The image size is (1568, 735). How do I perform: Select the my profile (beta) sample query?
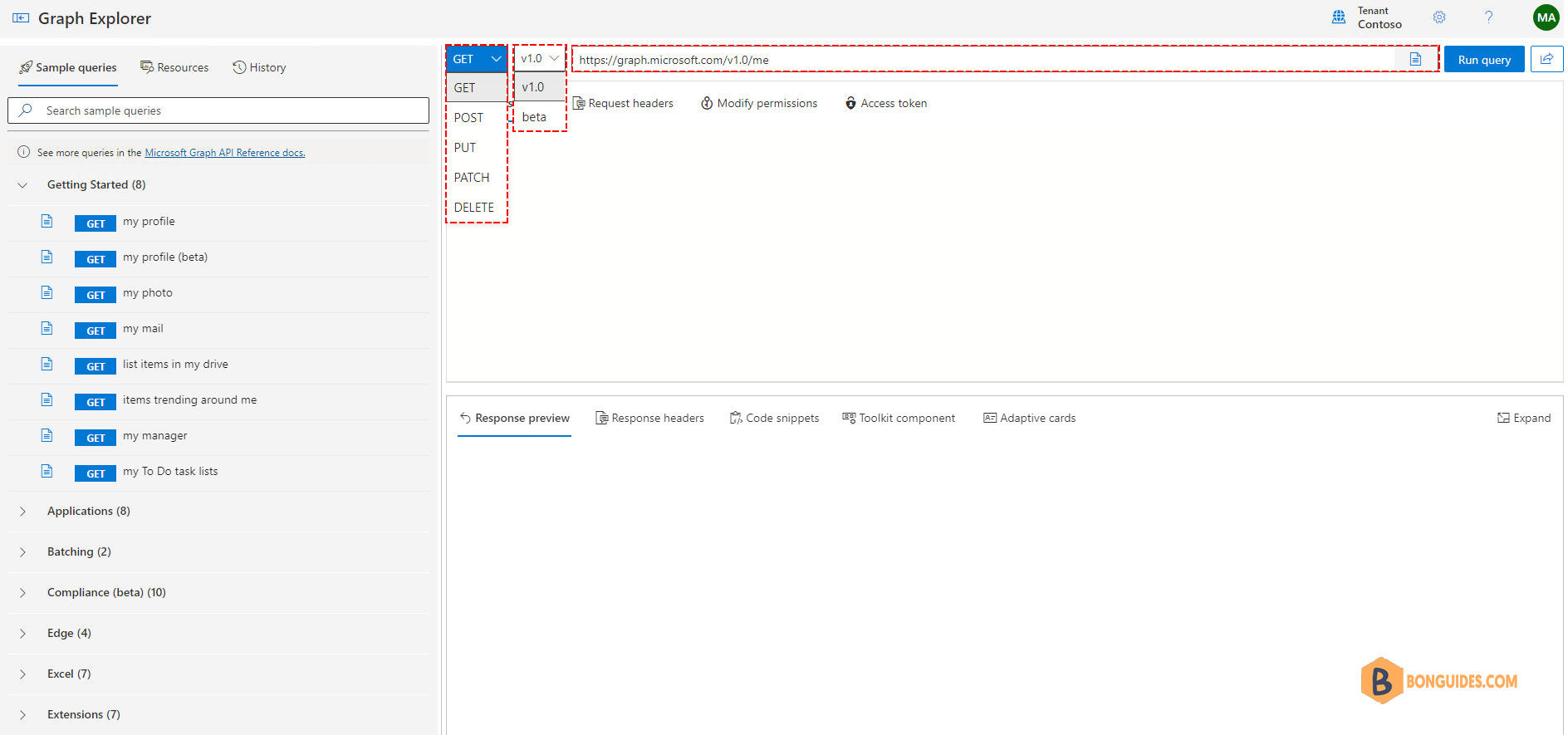click(218, 258)
